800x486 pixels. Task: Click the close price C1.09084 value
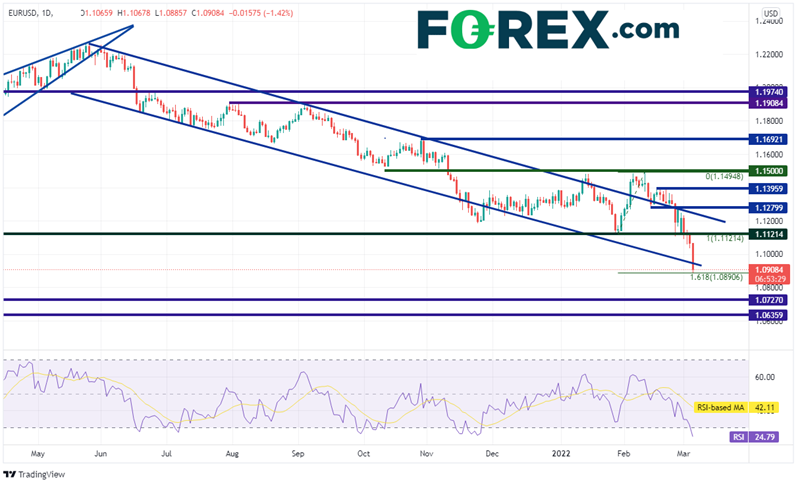(208, 13)
